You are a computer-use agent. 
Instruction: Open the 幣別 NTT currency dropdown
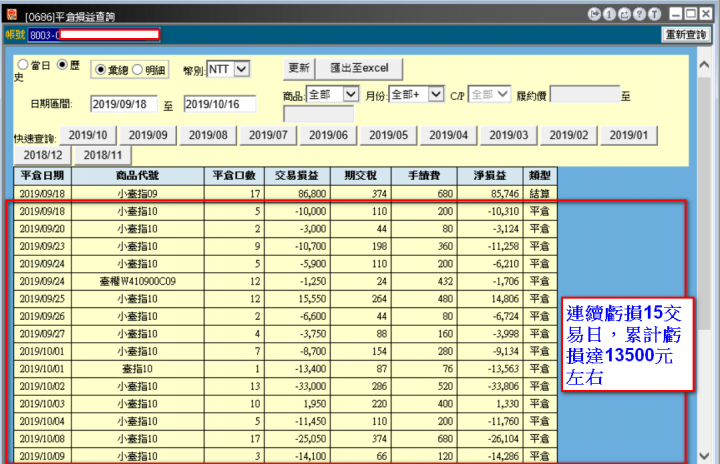tap(228, 69)
